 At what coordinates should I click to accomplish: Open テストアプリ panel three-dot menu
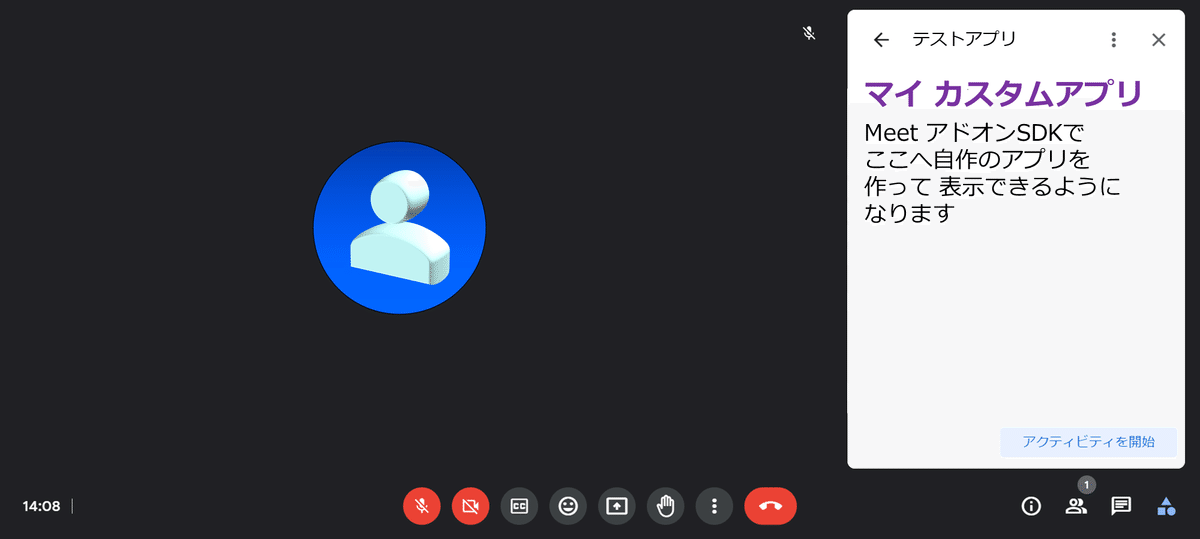(x=1114, y=40)
